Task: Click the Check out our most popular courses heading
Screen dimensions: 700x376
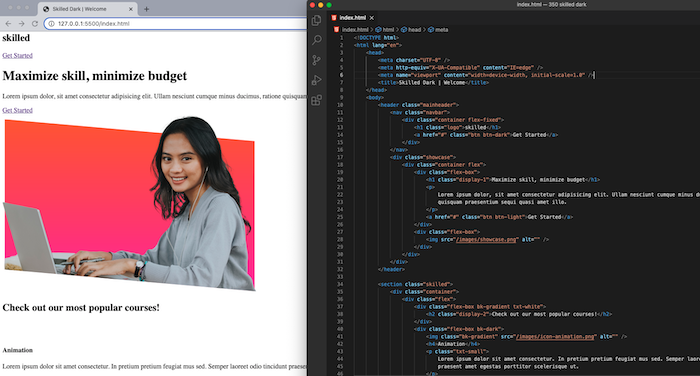Action: [81, 307]
